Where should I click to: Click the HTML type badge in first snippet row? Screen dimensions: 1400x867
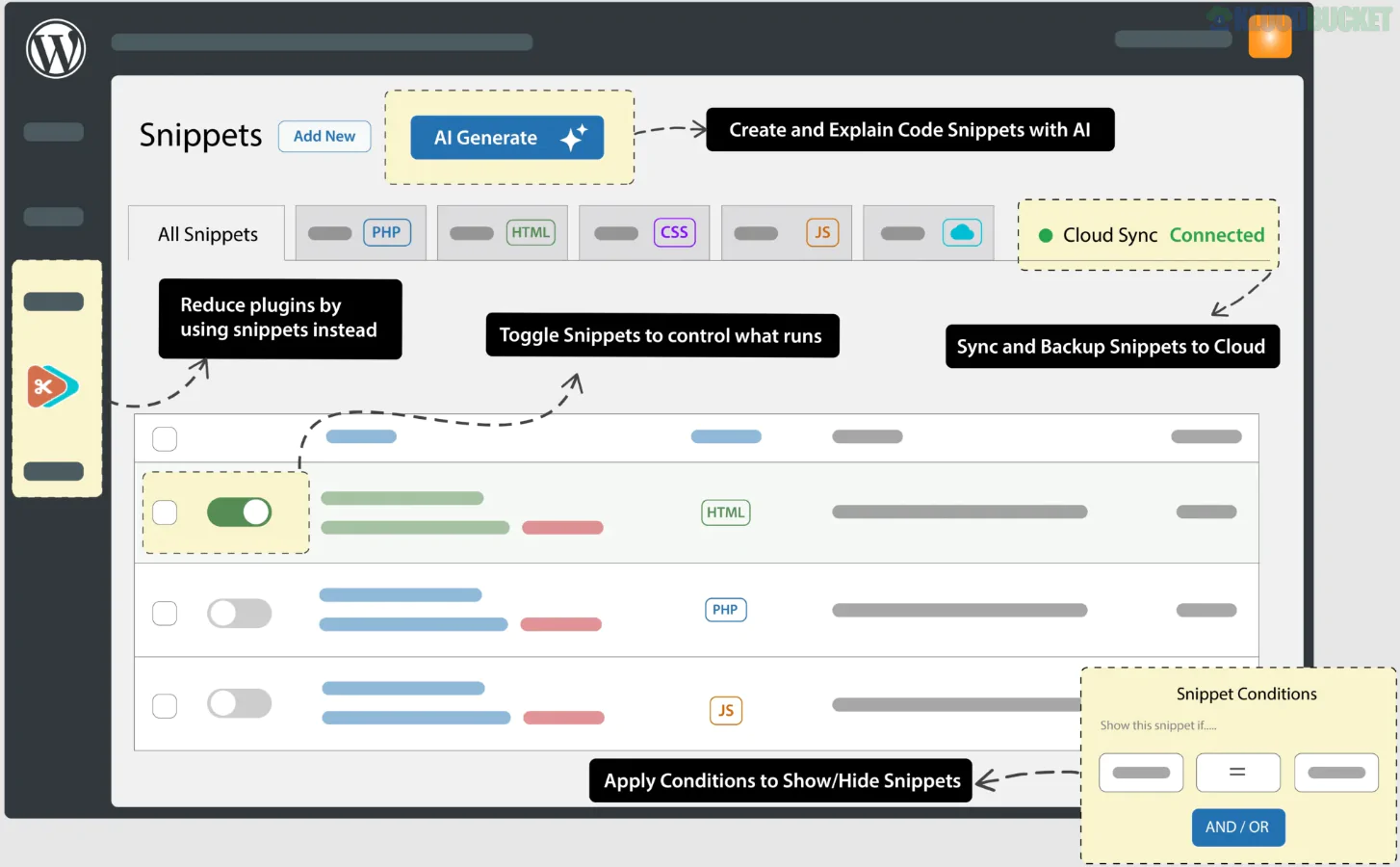click(725, 512)
